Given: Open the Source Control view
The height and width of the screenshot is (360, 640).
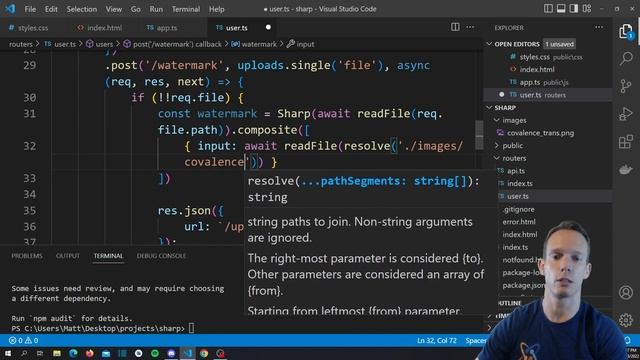Looking at the screenshot, I should 626,86.
